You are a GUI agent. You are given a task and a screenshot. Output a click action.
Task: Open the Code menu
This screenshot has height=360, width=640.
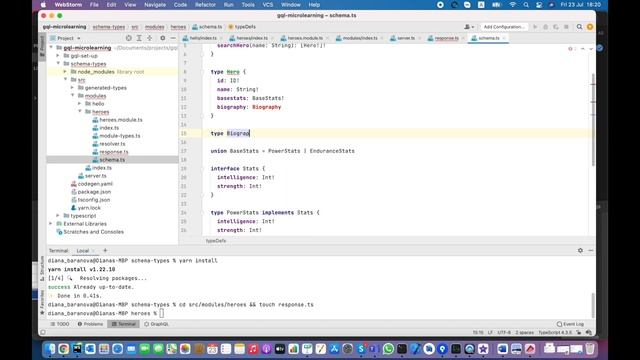pyautogui.click(x=180, y=5)
